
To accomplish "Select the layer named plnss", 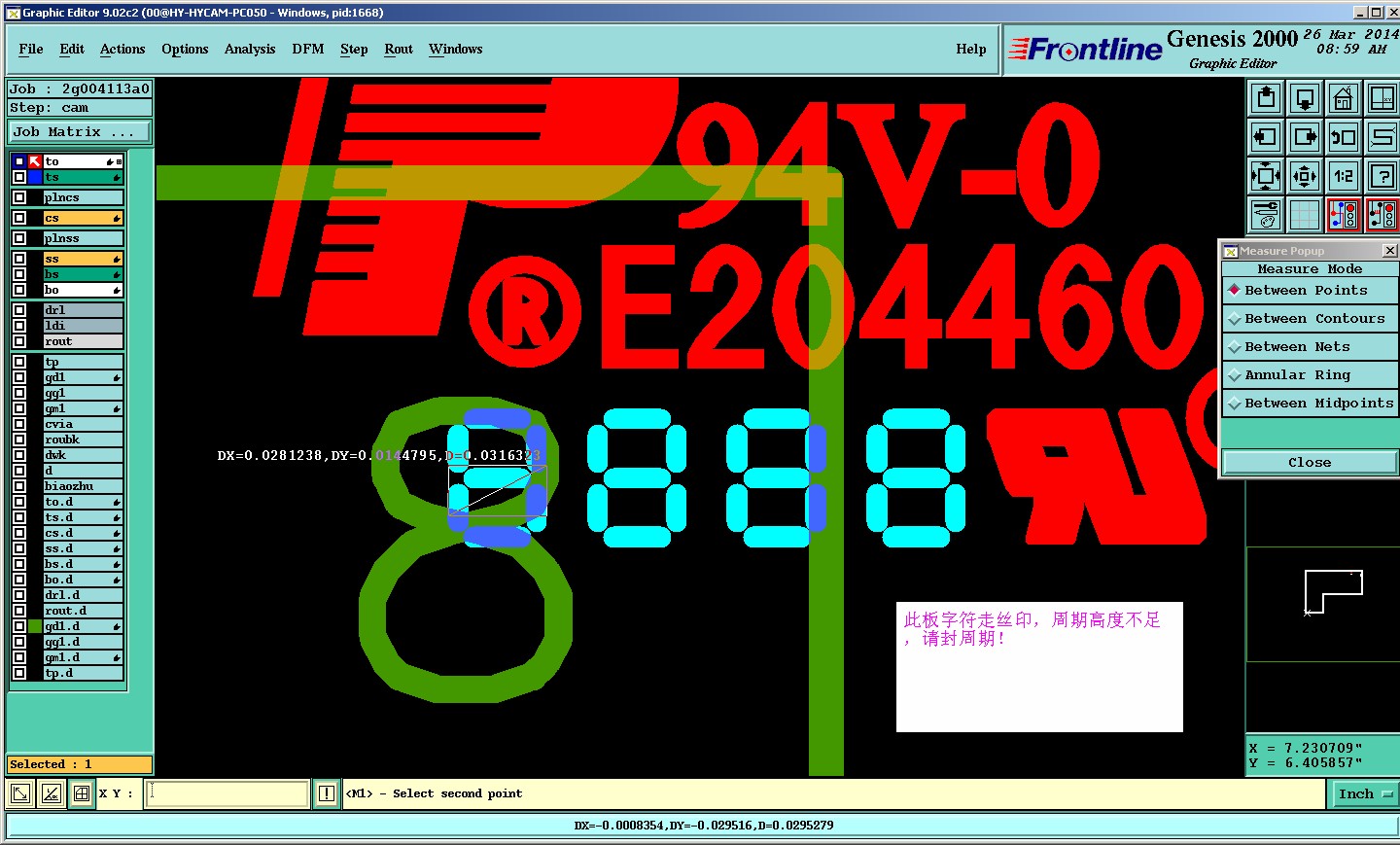I will point(84,238).
